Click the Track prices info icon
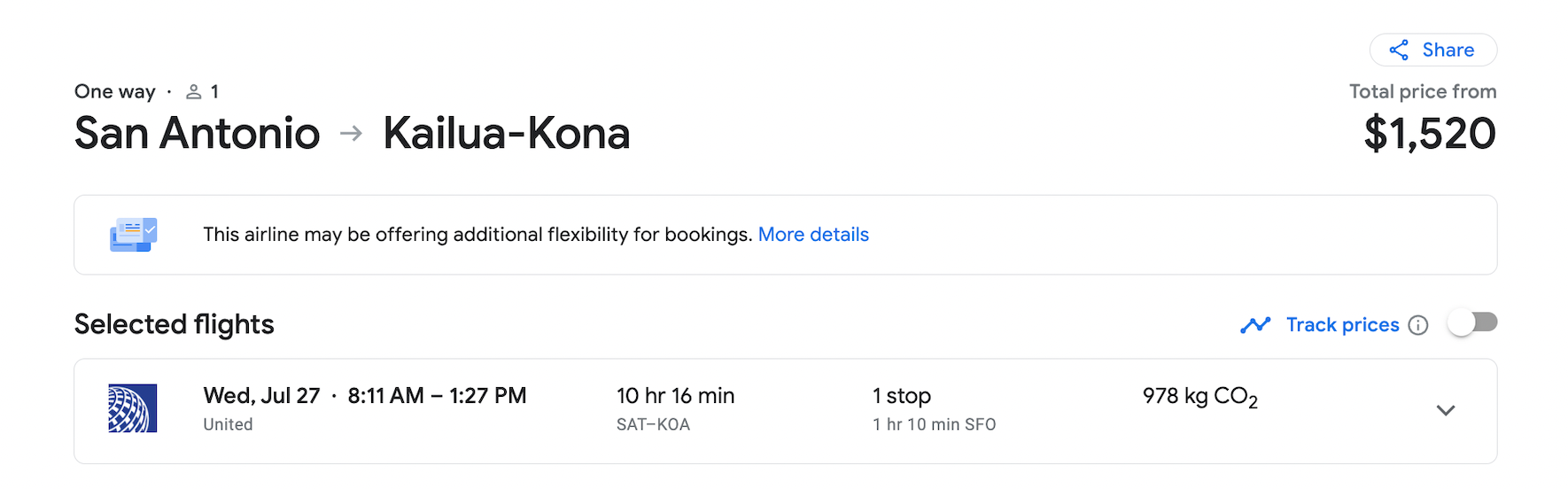The height and width of the screenshot is (489, 1568). click(x=1418, y=325)
